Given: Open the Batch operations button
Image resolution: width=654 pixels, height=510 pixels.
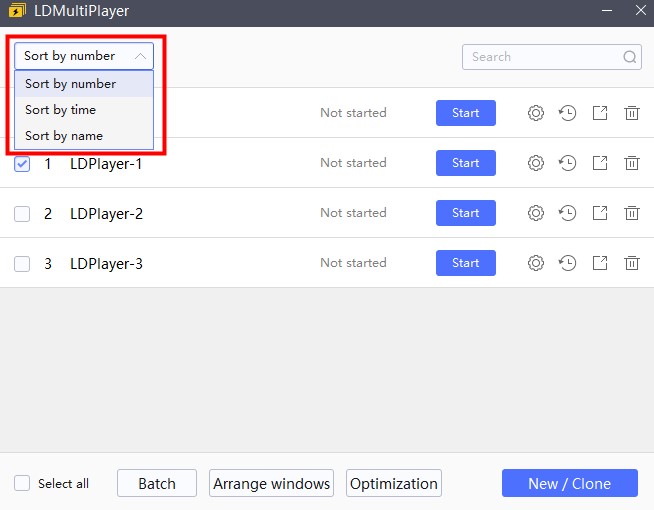Looking at the screenshot, I should point(157,483).
